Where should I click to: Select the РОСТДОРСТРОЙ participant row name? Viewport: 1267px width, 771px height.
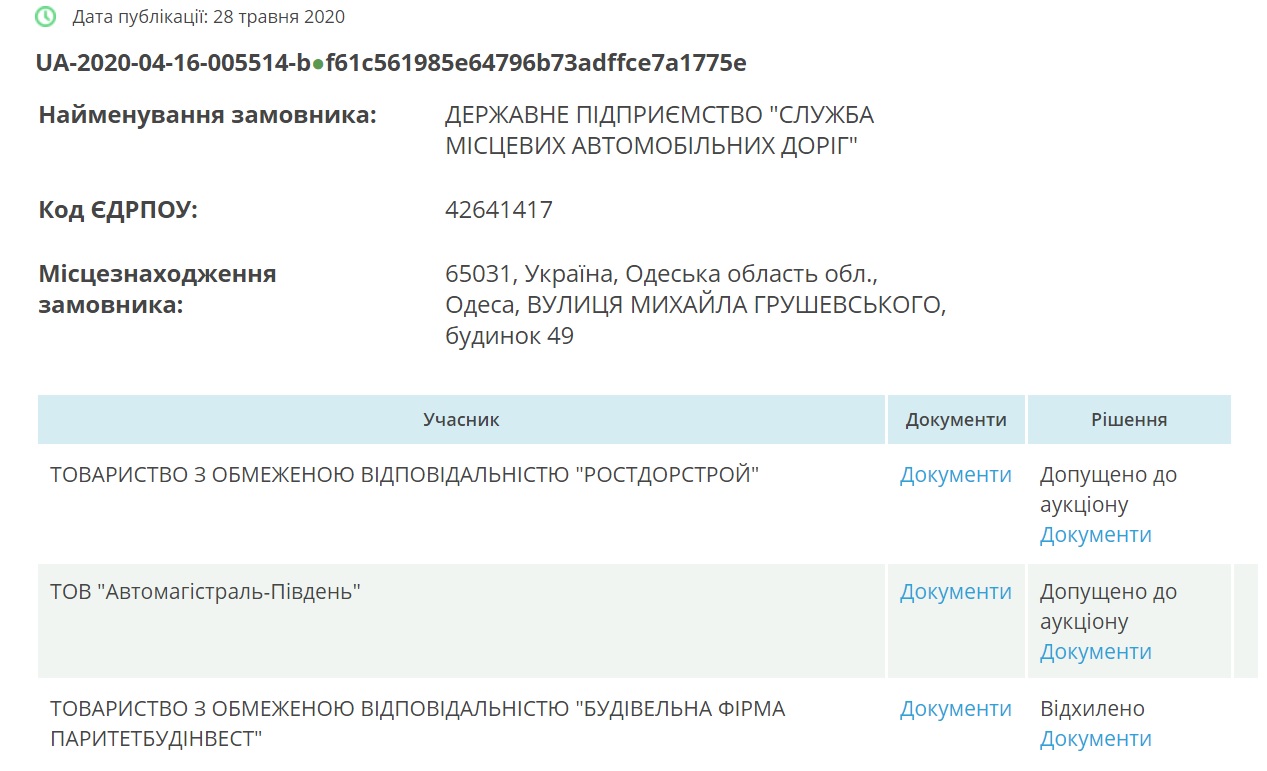405,475
